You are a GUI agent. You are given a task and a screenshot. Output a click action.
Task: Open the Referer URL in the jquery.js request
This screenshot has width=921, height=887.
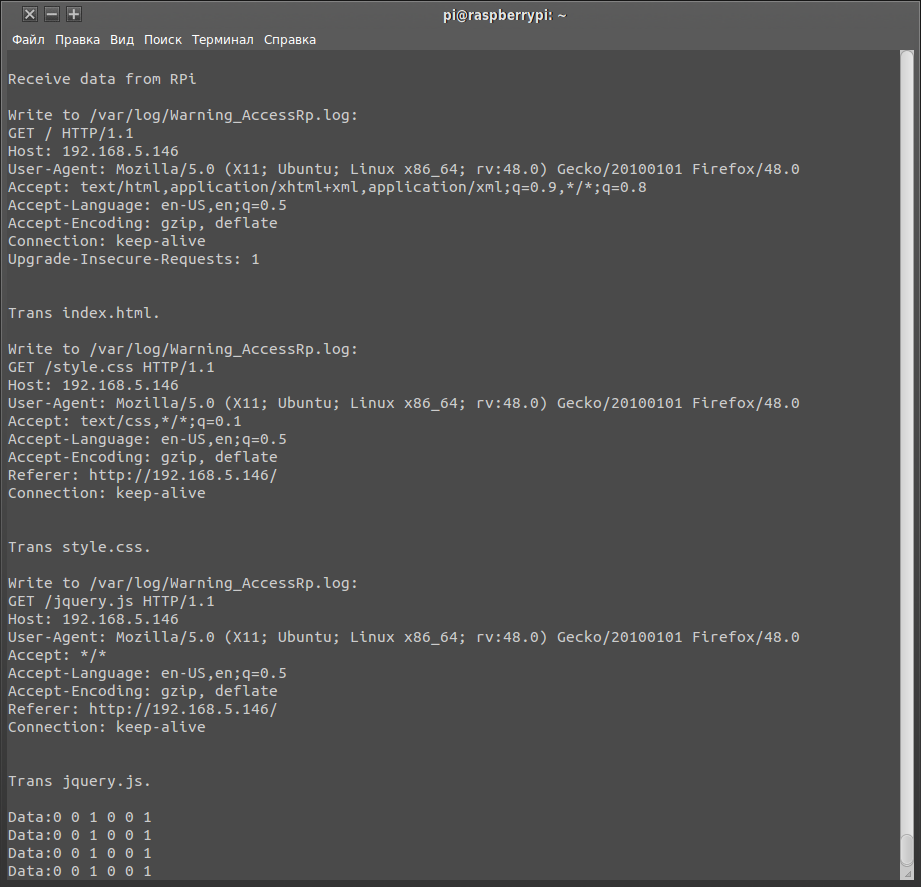point(183,709)
